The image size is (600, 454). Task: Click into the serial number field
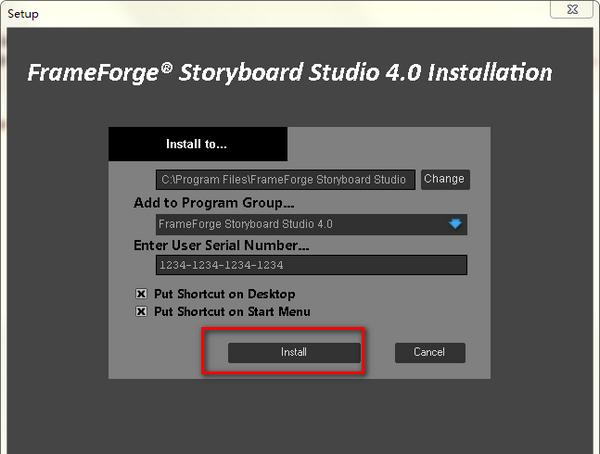[311, 265]
